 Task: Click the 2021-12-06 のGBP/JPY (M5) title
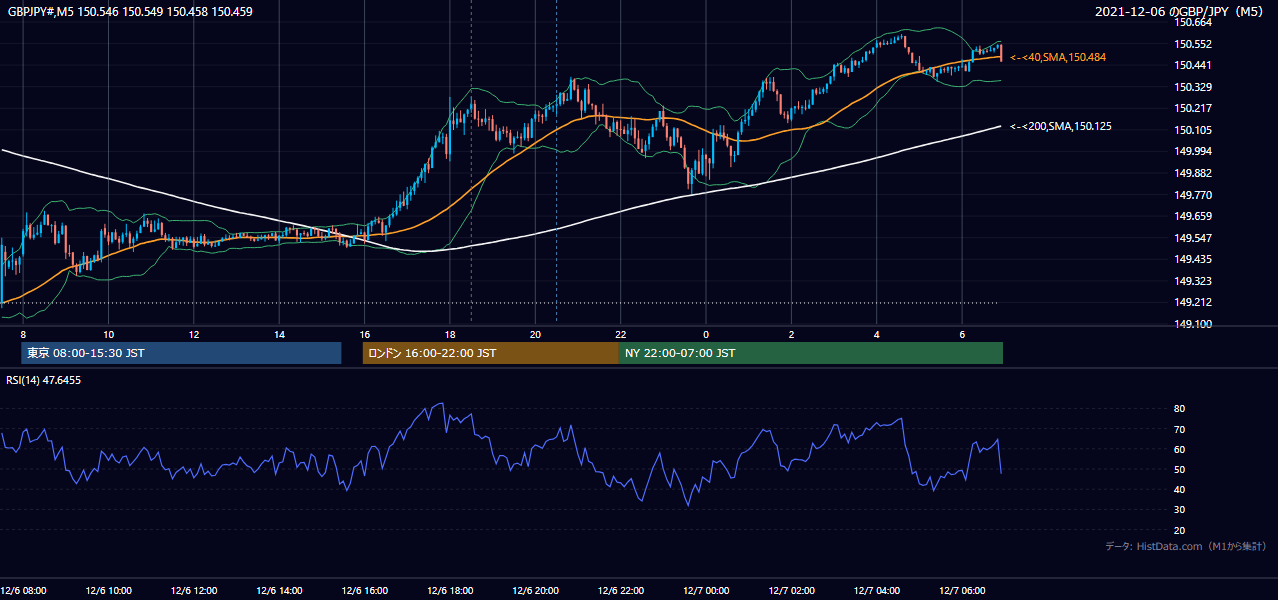point(1181,12)
